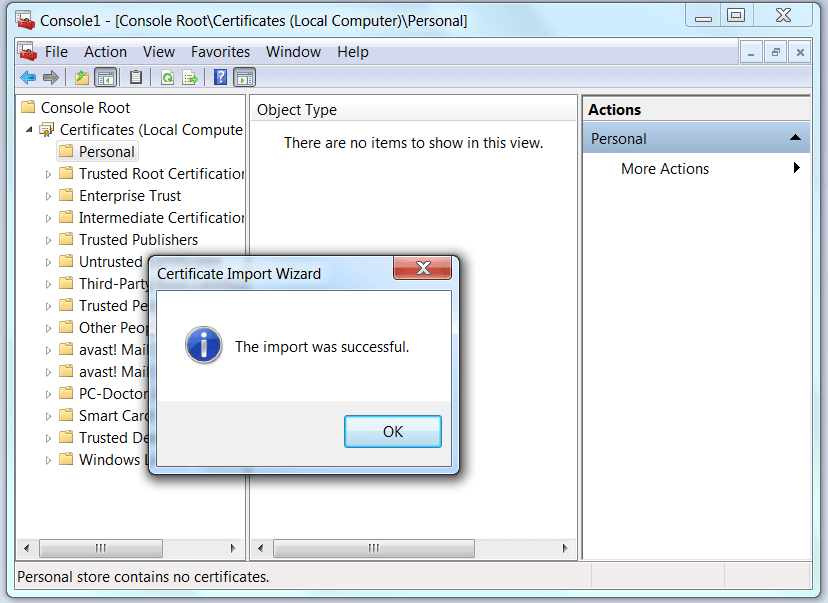Expand the Trusted Root Certification node
The image size is (828, 603).
point(48,174)
